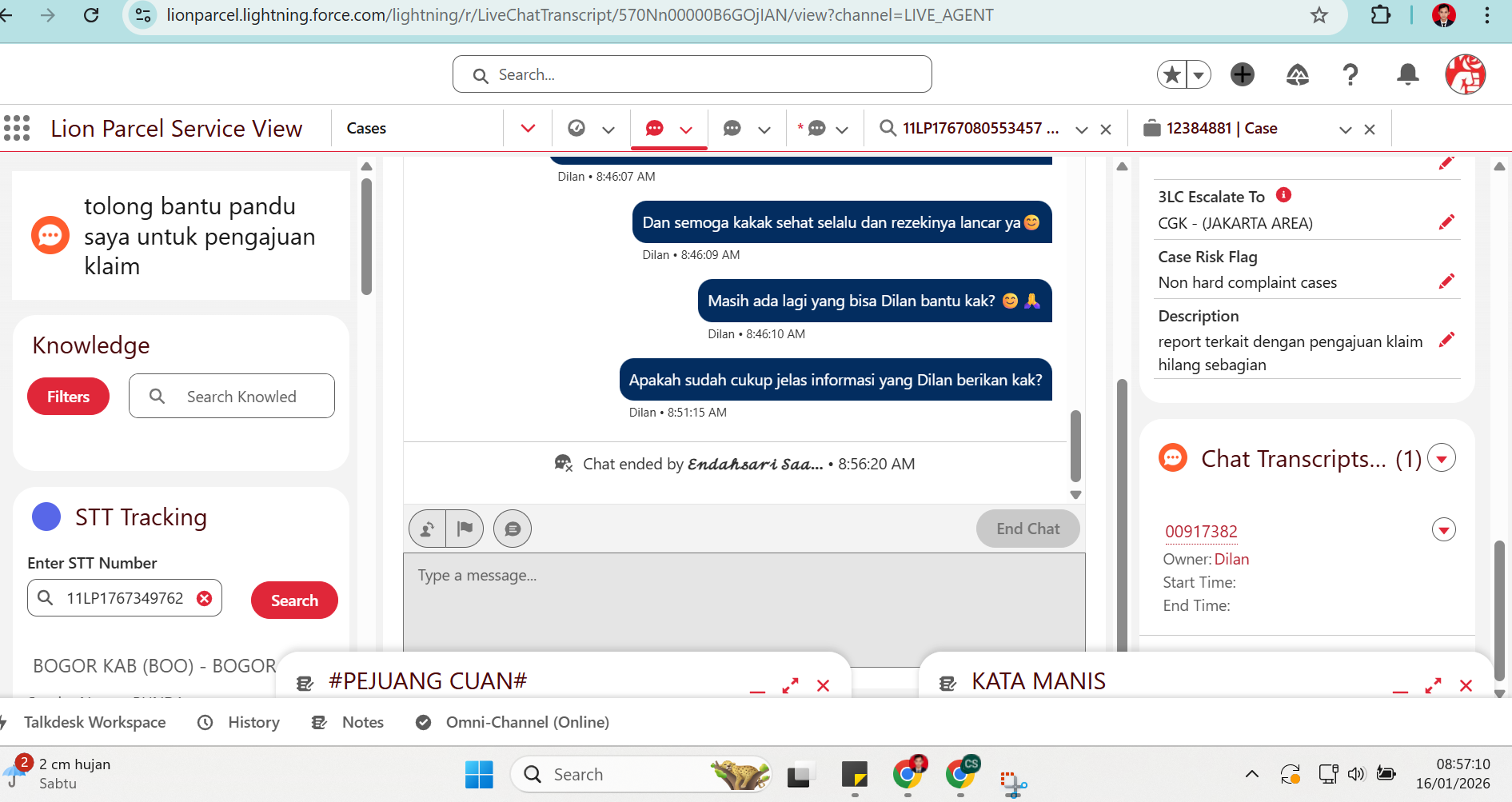Select the Cases navigation item
The width and height of the screenshot is (1512, 802).
[x=366, y=129]
